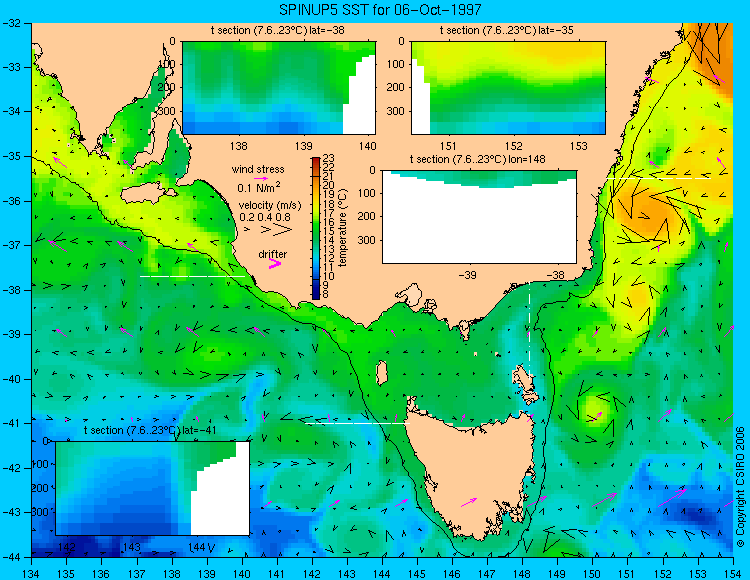
Task: Click the "154" longitude label on bottom axis
Action: tap(733, 574)
